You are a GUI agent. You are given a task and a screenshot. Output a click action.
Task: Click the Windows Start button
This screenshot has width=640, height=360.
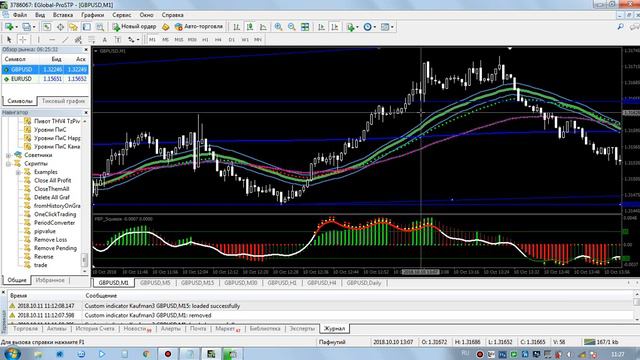[x=12, y=353]
